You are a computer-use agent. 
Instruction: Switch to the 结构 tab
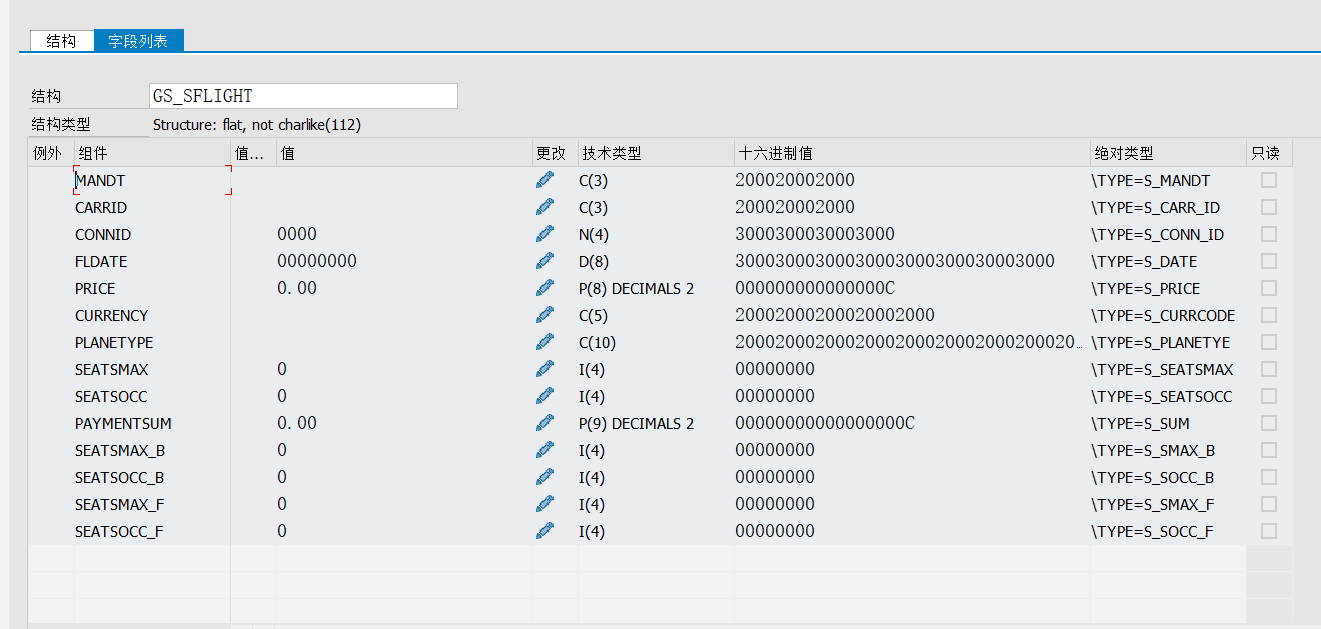tap(61, 40)
